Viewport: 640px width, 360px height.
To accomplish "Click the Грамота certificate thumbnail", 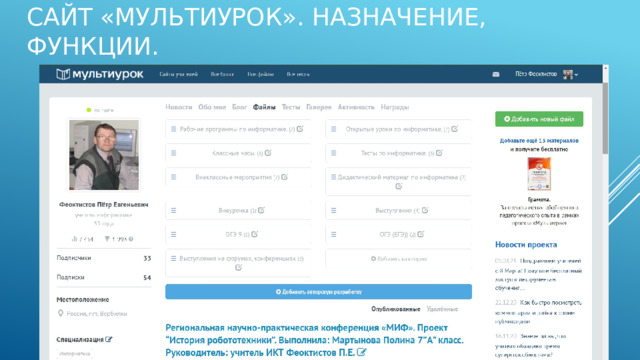I will 539,174.
